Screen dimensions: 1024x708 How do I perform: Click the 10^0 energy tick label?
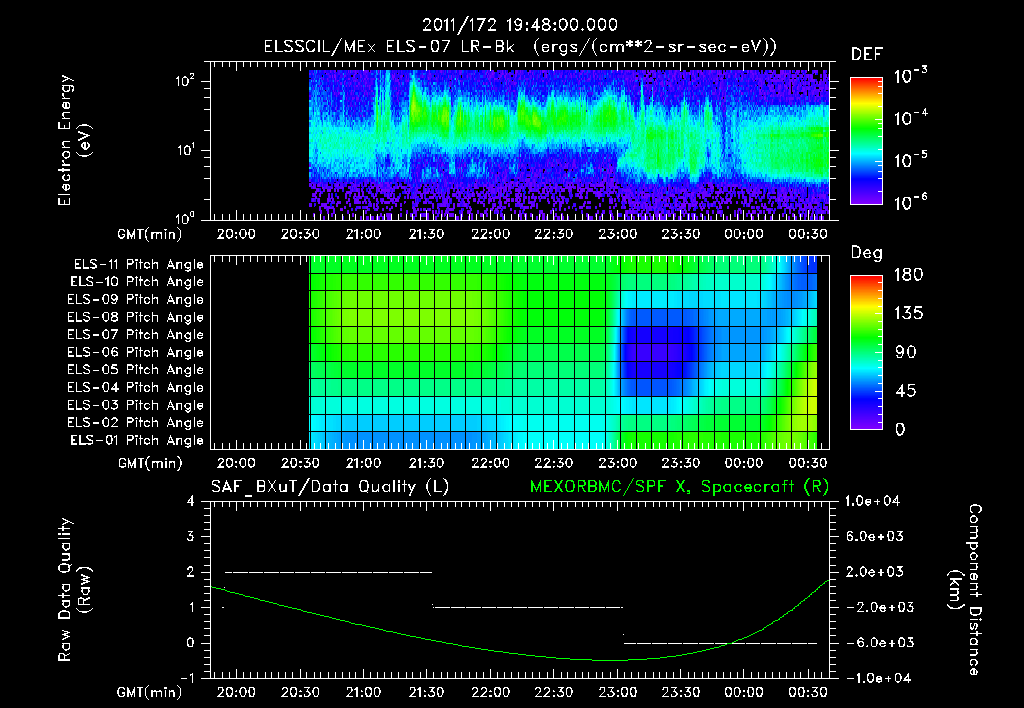pyautogui.click(x=185, y=218)
